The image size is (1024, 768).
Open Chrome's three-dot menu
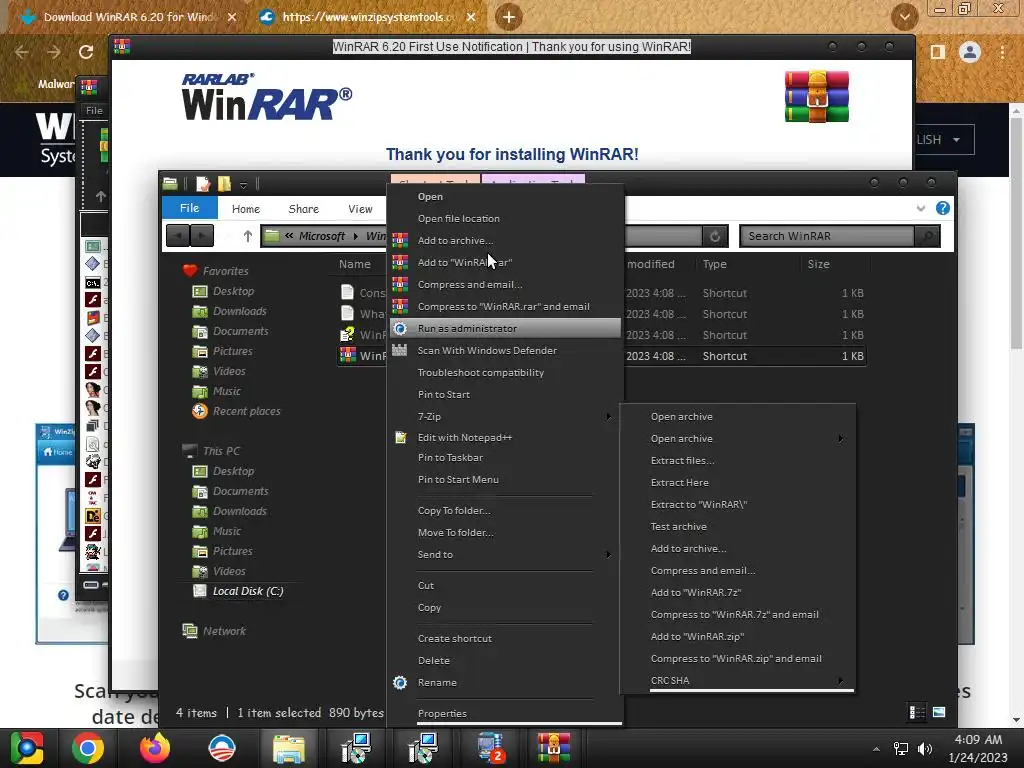click(x=1002, y=52)
